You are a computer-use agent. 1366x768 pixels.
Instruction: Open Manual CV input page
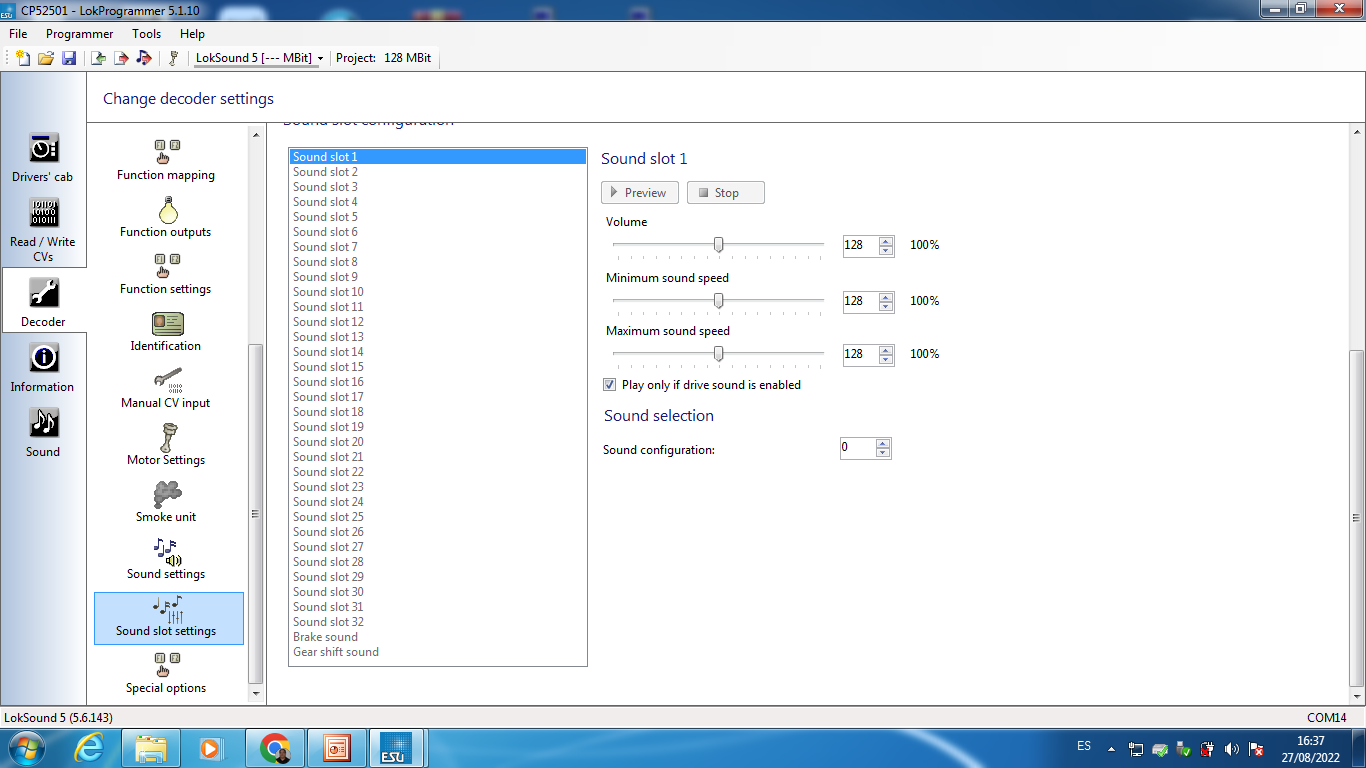(166, 388)
